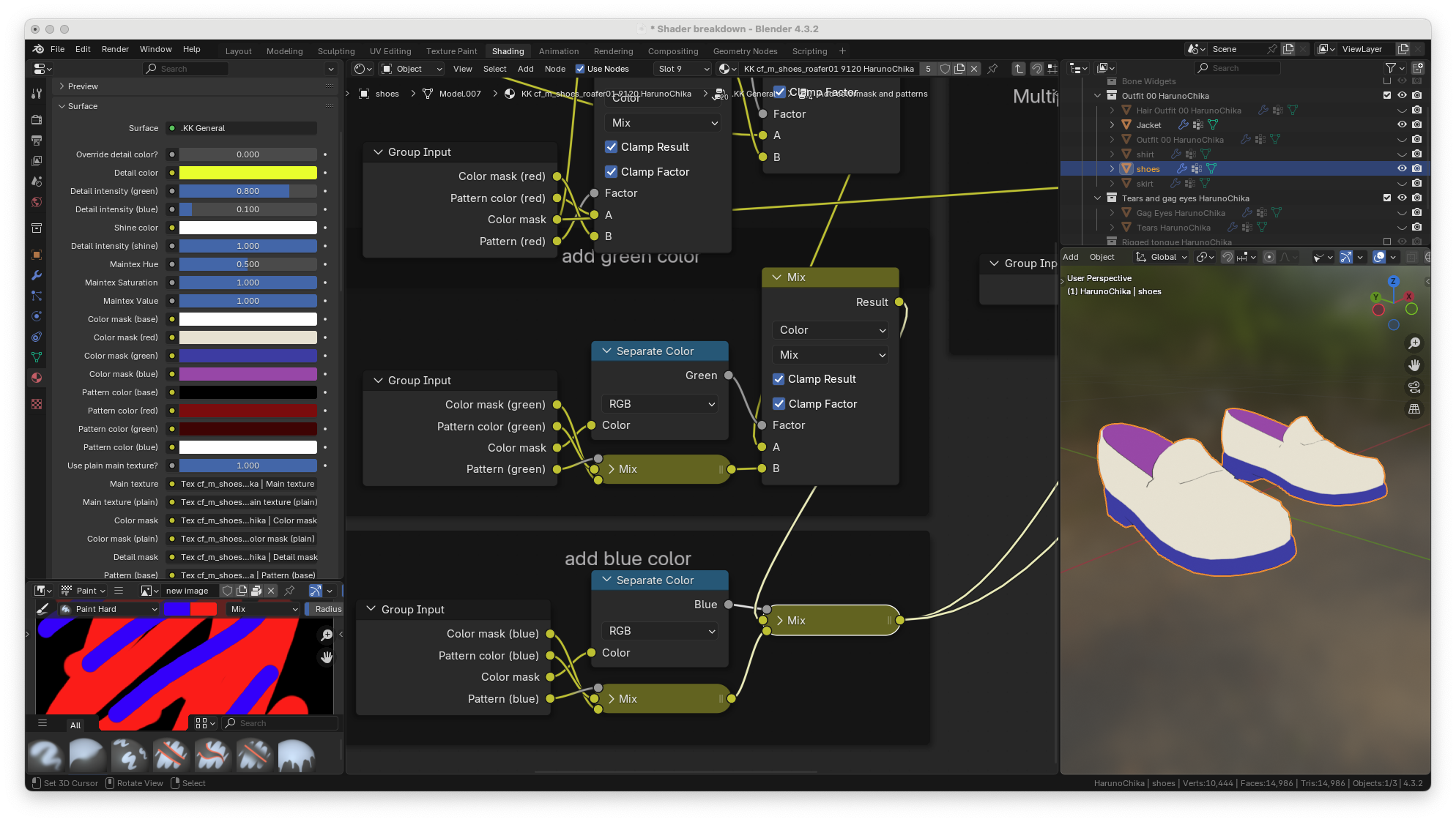Hide the Jacket object with eye icon
This screenshot has height=822, width=1456.
click(x=1402, y=125)
